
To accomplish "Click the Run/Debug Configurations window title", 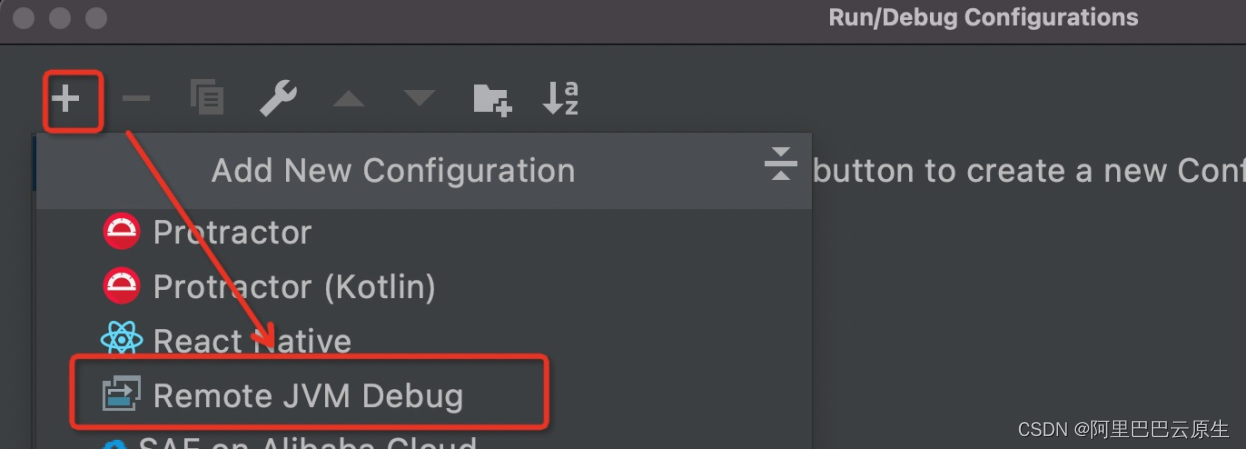I will point(983,18).
